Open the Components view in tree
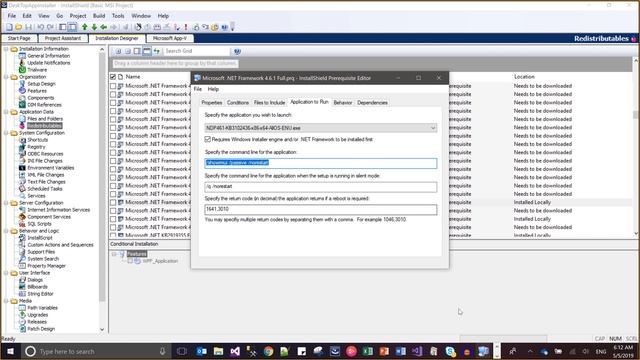 40,98
